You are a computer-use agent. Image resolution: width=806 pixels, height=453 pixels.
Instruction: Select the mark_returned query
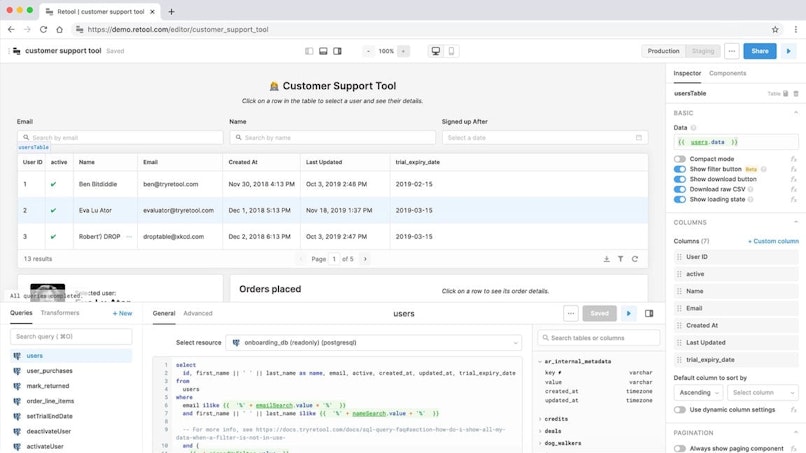[71, 386]
